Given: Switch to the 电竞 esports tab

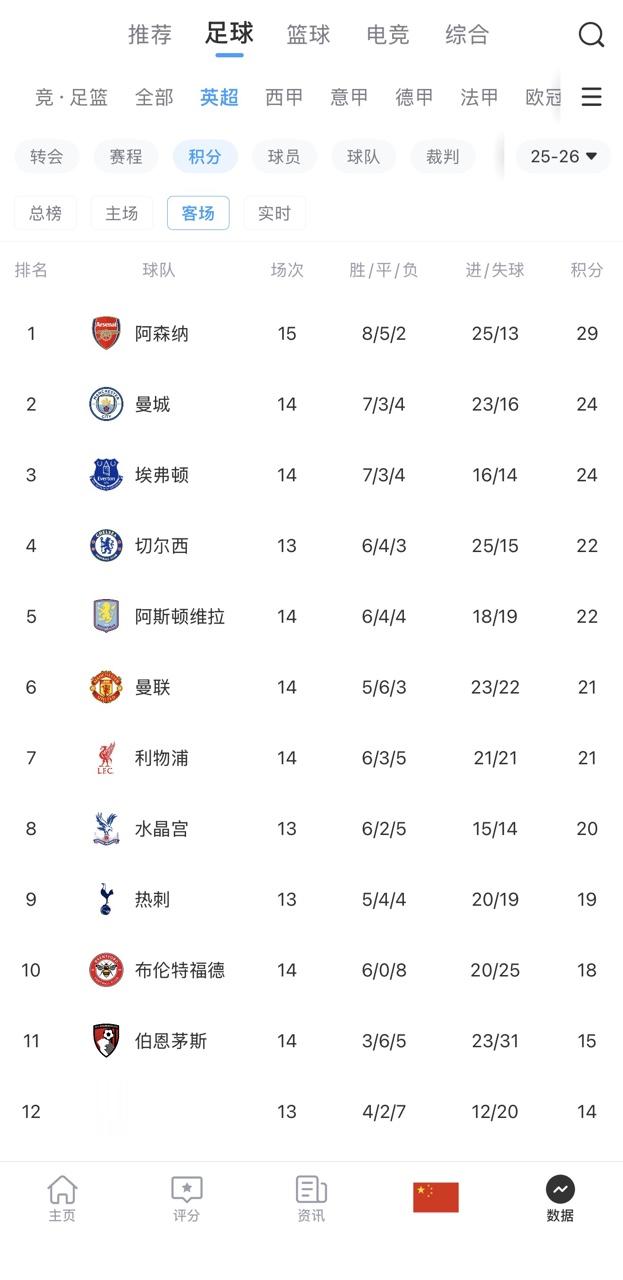Looking at the screenshot, I should click(x=388, y=35).
